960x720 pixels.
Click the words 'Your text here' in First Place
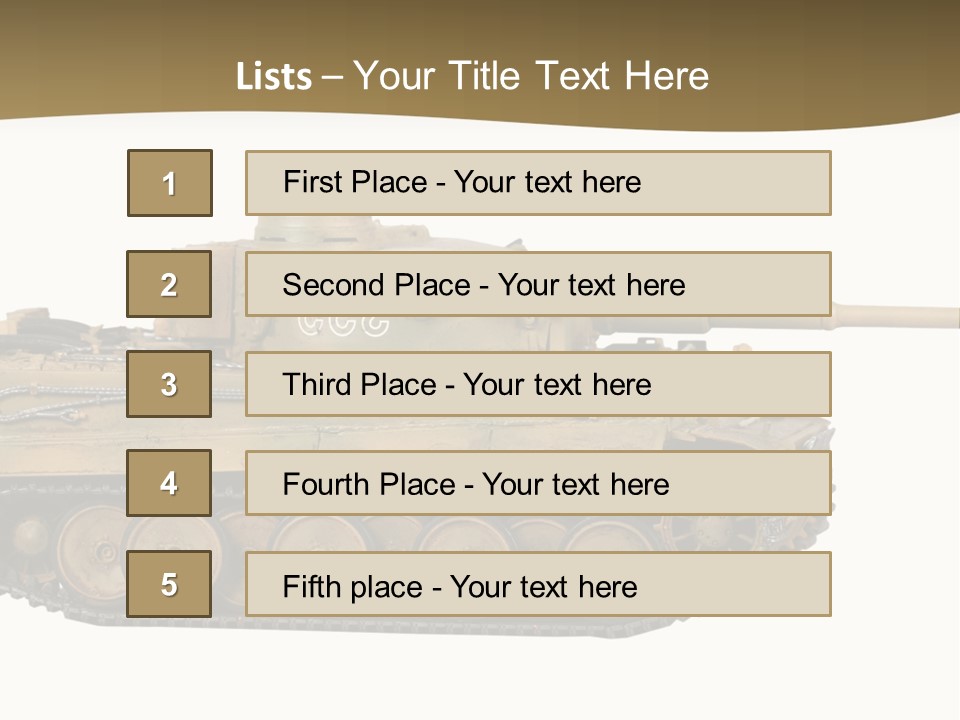click(x=547, y=182)
